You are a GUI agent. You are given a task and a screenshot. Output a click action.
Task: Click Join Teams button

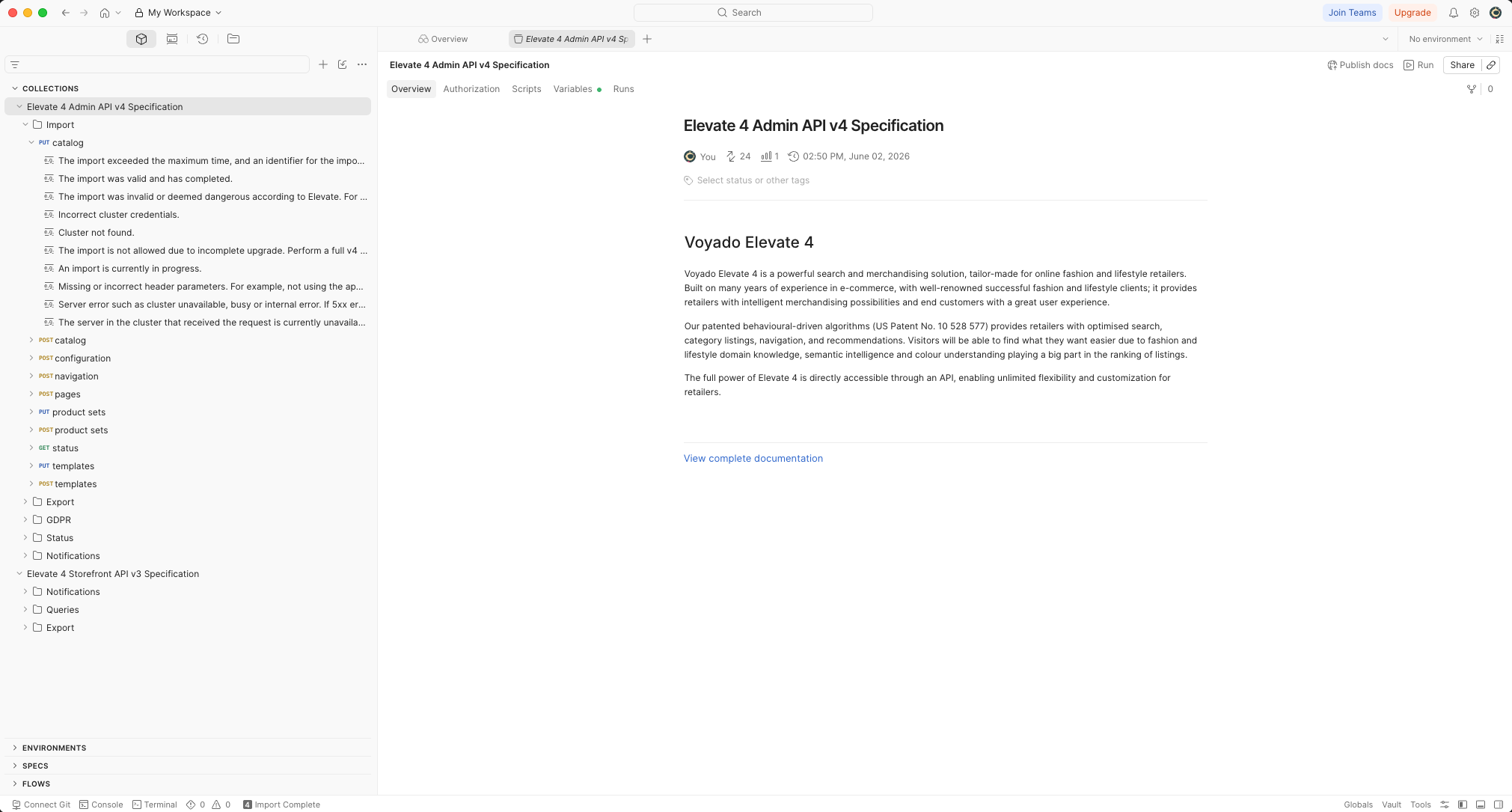[x=1352, y=13]
